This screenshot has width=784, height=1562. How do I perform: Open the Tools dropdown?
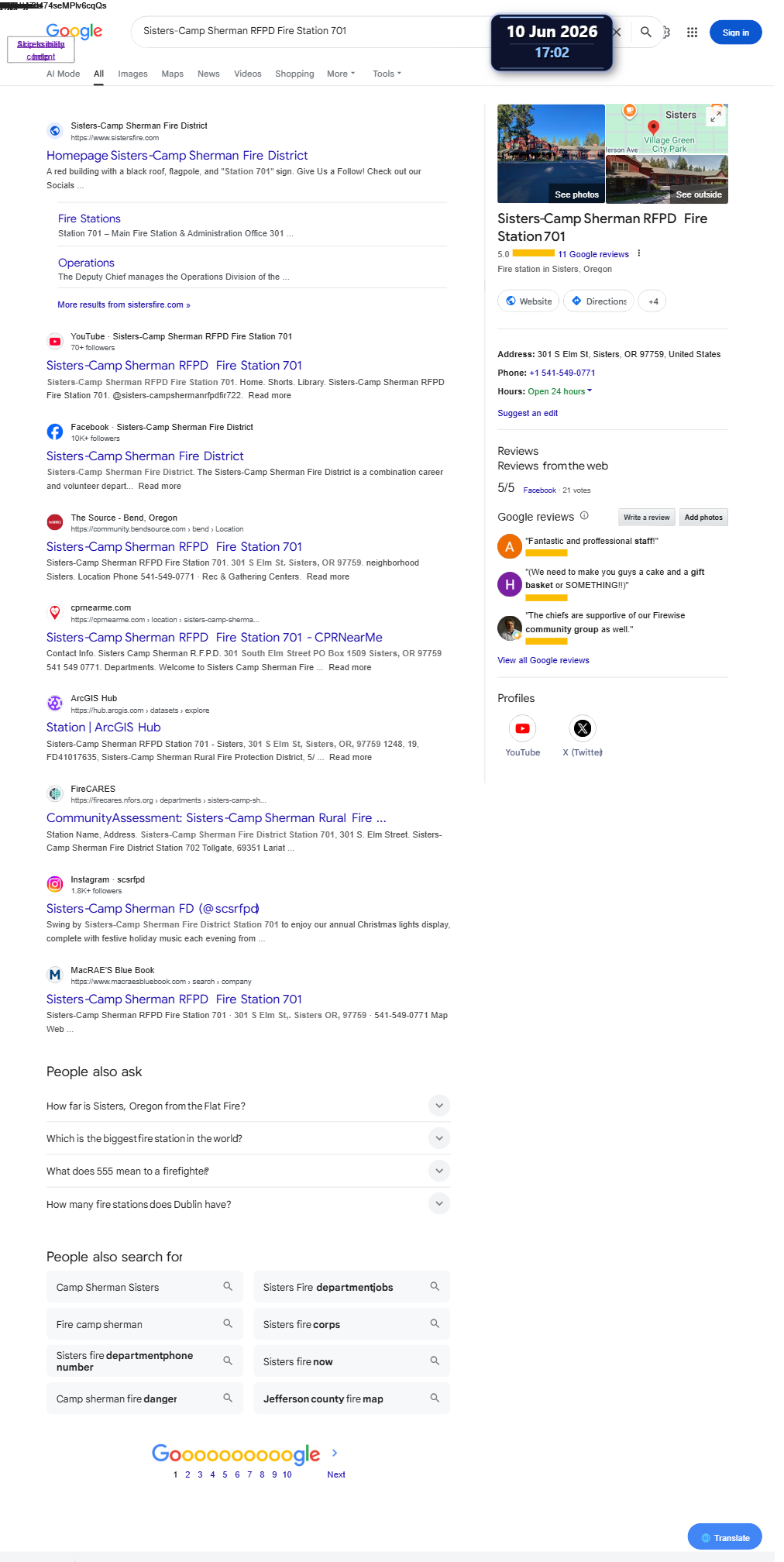click(387, 74)
